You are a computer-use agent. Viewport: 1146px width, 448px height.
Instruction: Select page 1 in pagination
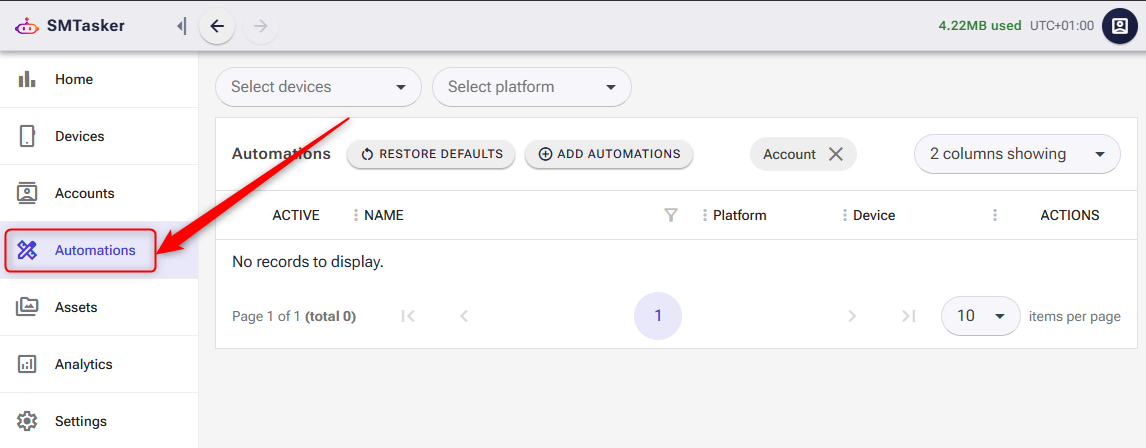(x=658, y=316)
